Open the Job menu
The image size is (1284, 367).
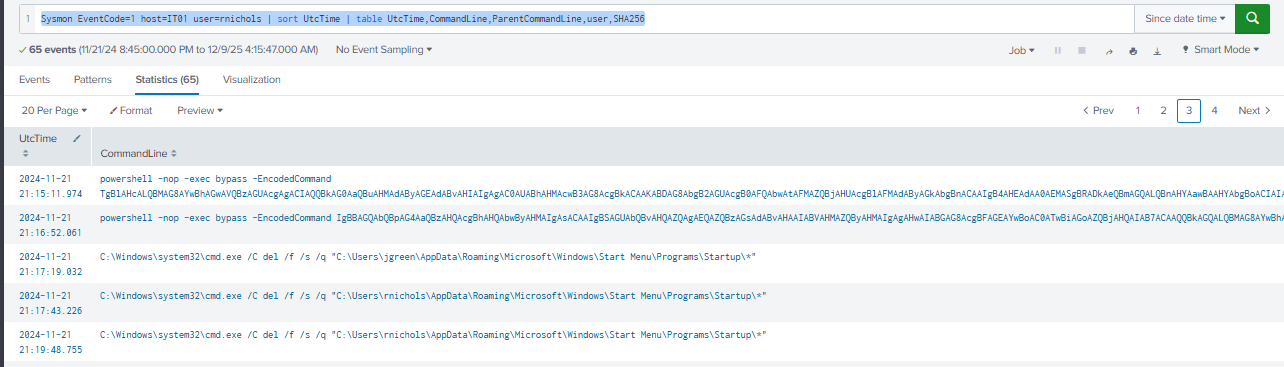(1022, 50)
